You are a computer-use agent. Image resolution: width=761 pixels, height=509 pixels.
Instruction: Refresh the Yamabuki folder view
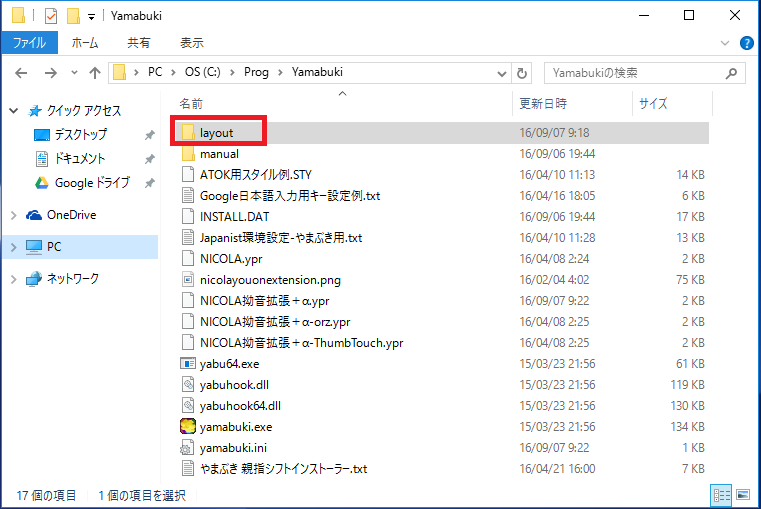click(522, 73)
